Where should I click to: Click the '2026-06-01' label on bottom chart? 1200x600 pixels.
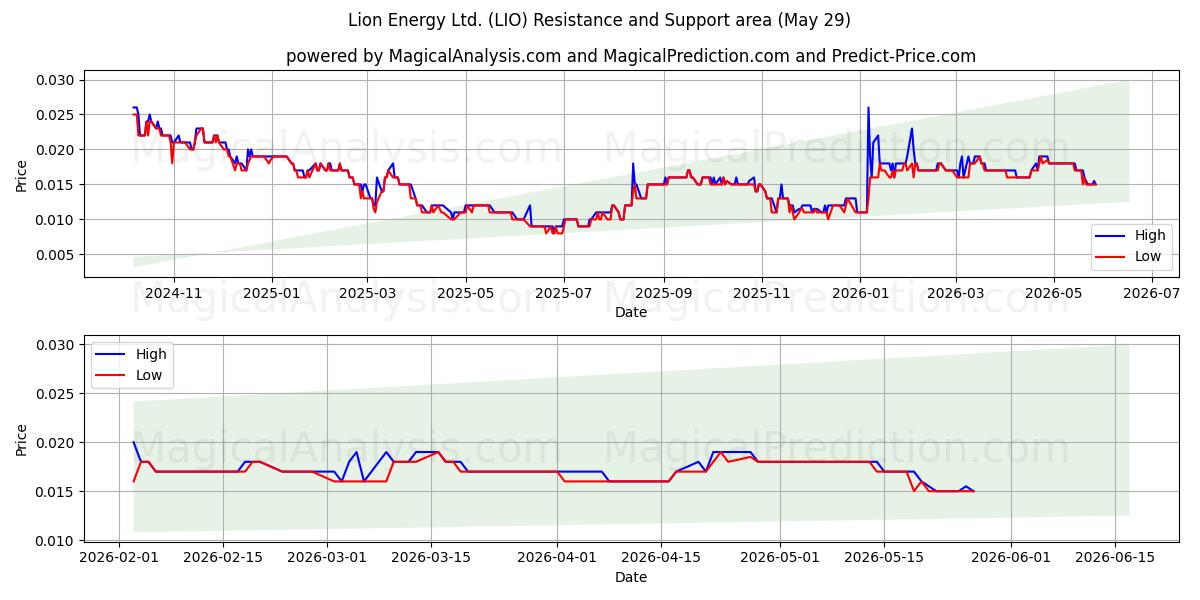pyautogui.click(x=1010, y=559)
